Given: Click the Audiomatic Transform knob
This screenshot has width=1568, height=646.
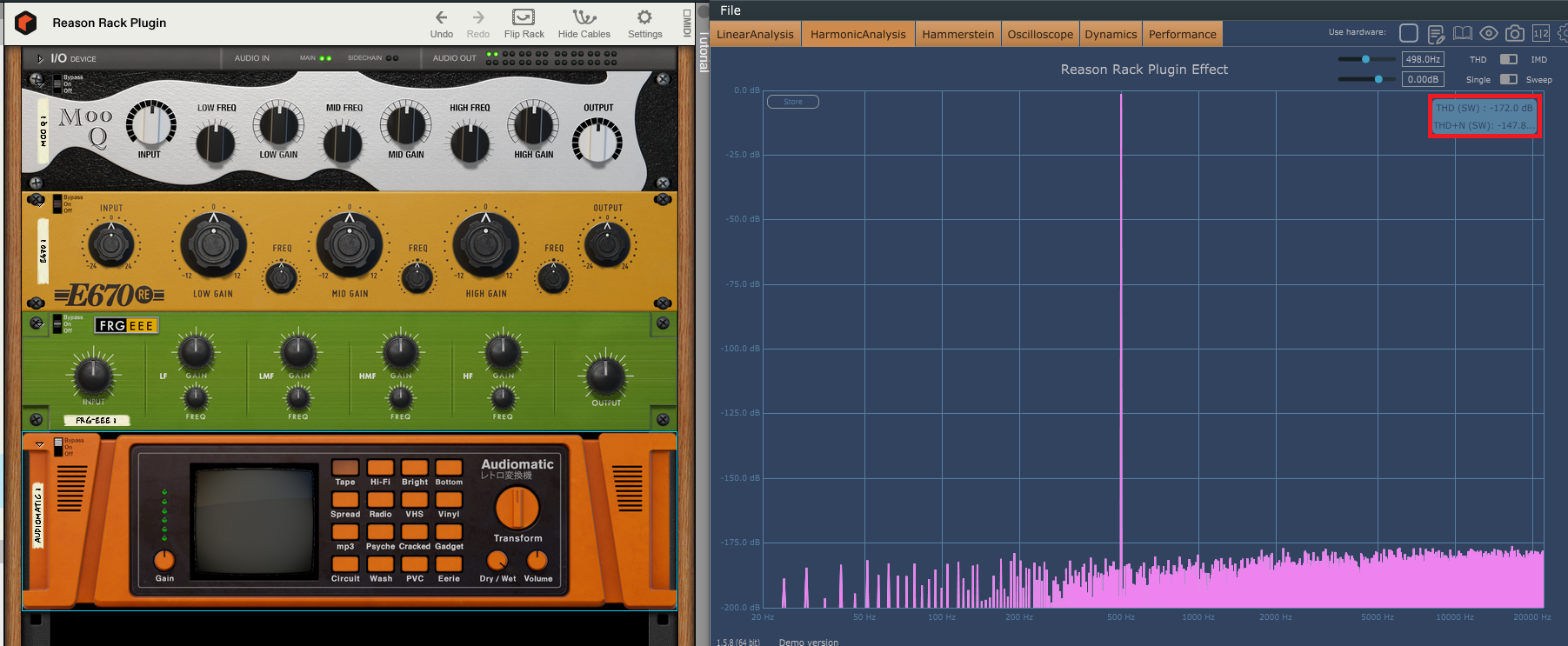Looking at the screenshot, I should (x=517, y=509).
